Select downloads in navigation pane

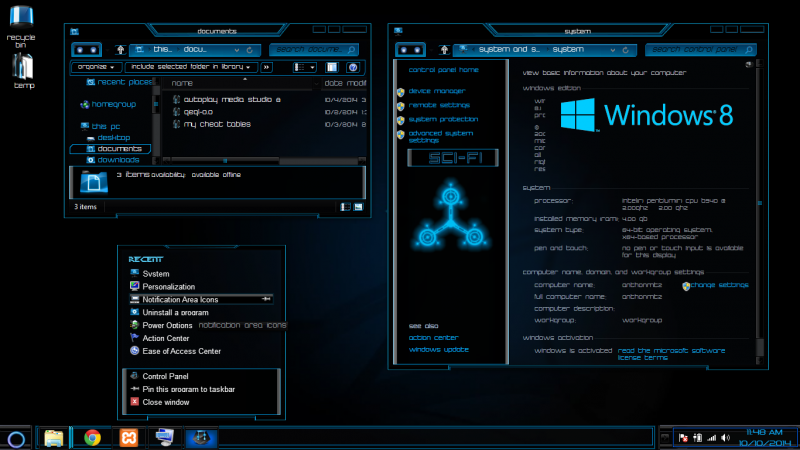coord(113,160)
